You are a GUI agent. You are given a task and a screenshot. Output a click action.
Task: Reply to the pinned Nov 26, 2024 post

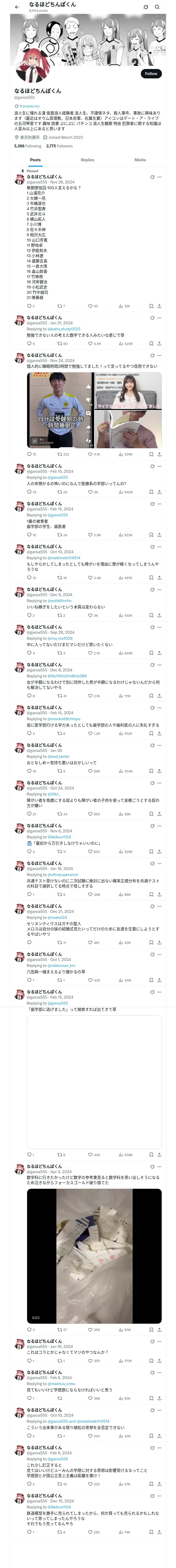tap(29, 306)
